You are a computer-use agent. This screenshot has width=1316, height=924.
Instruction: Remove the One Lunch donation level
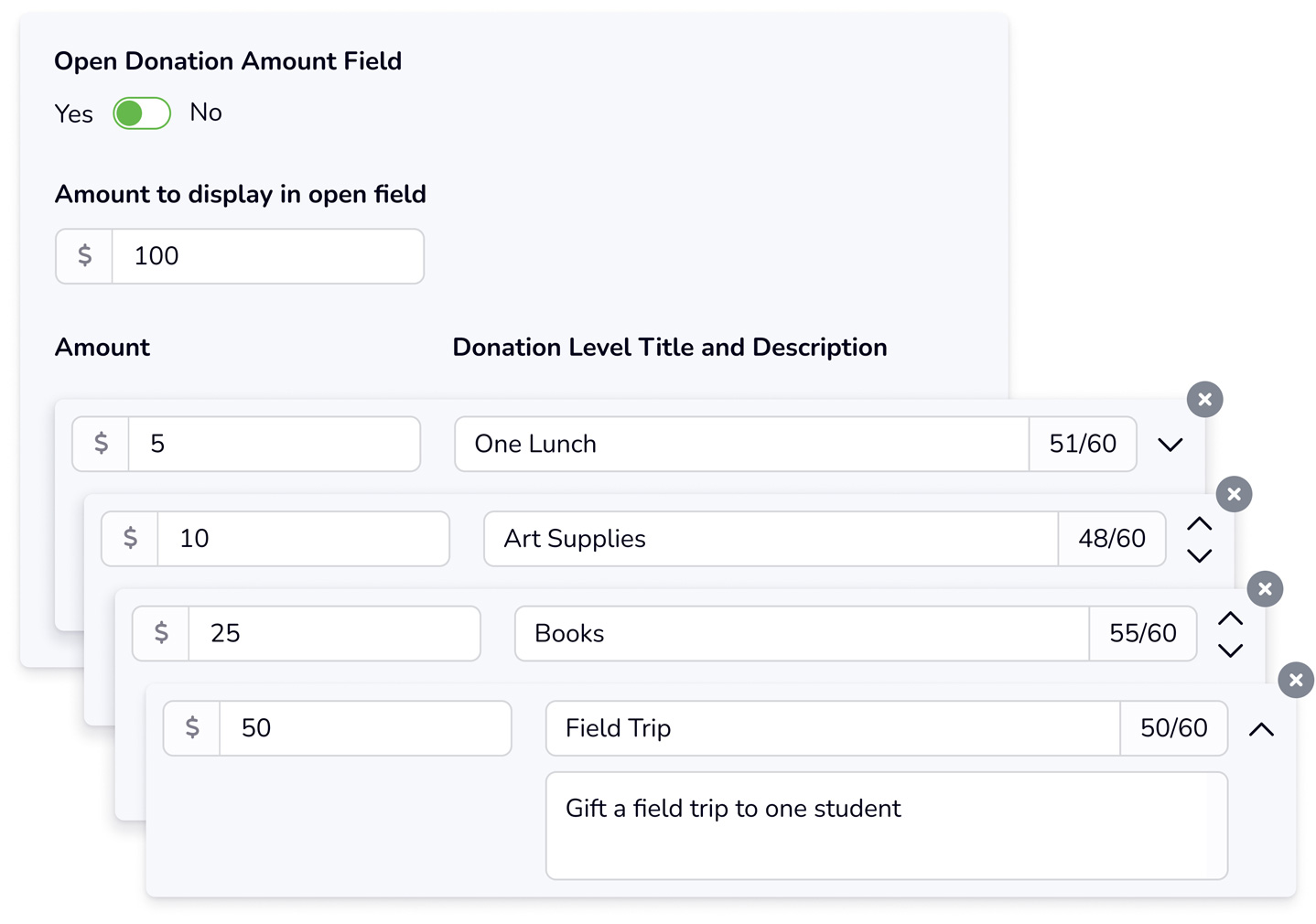[1204, 400]
